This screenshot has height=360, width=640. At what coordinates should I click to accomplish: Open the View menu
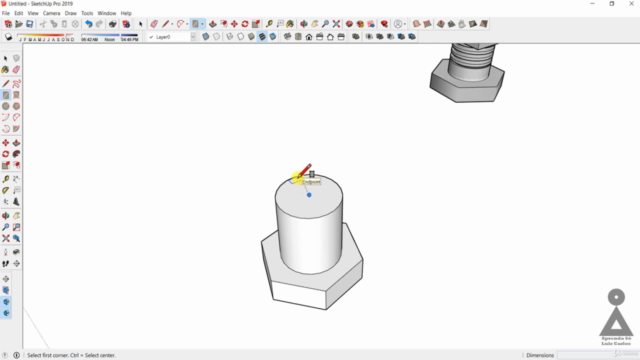(x=33, y=13)
